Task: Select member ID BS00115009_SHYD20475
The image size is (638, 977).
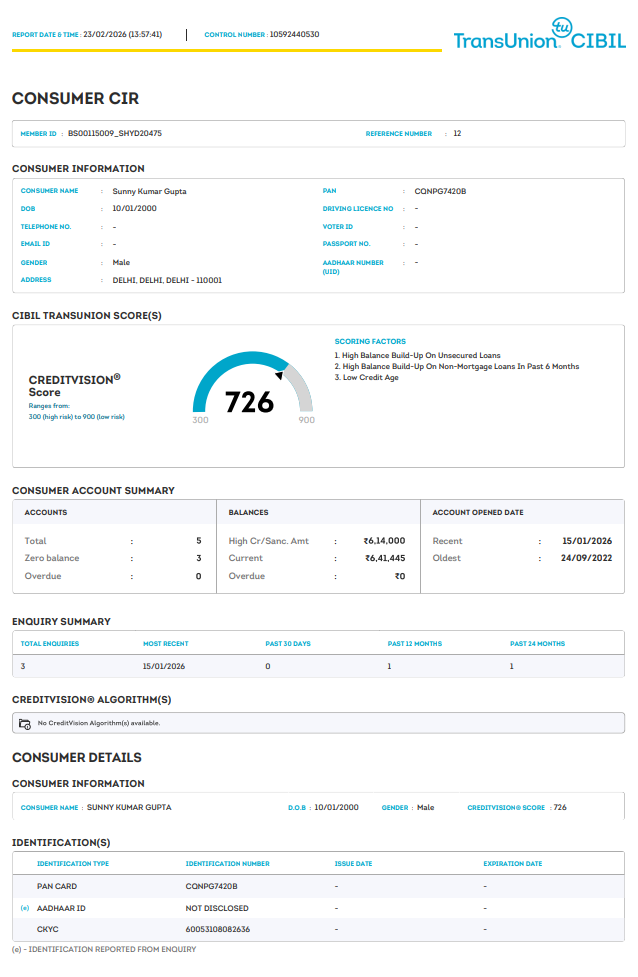Action: pos(115,133)
